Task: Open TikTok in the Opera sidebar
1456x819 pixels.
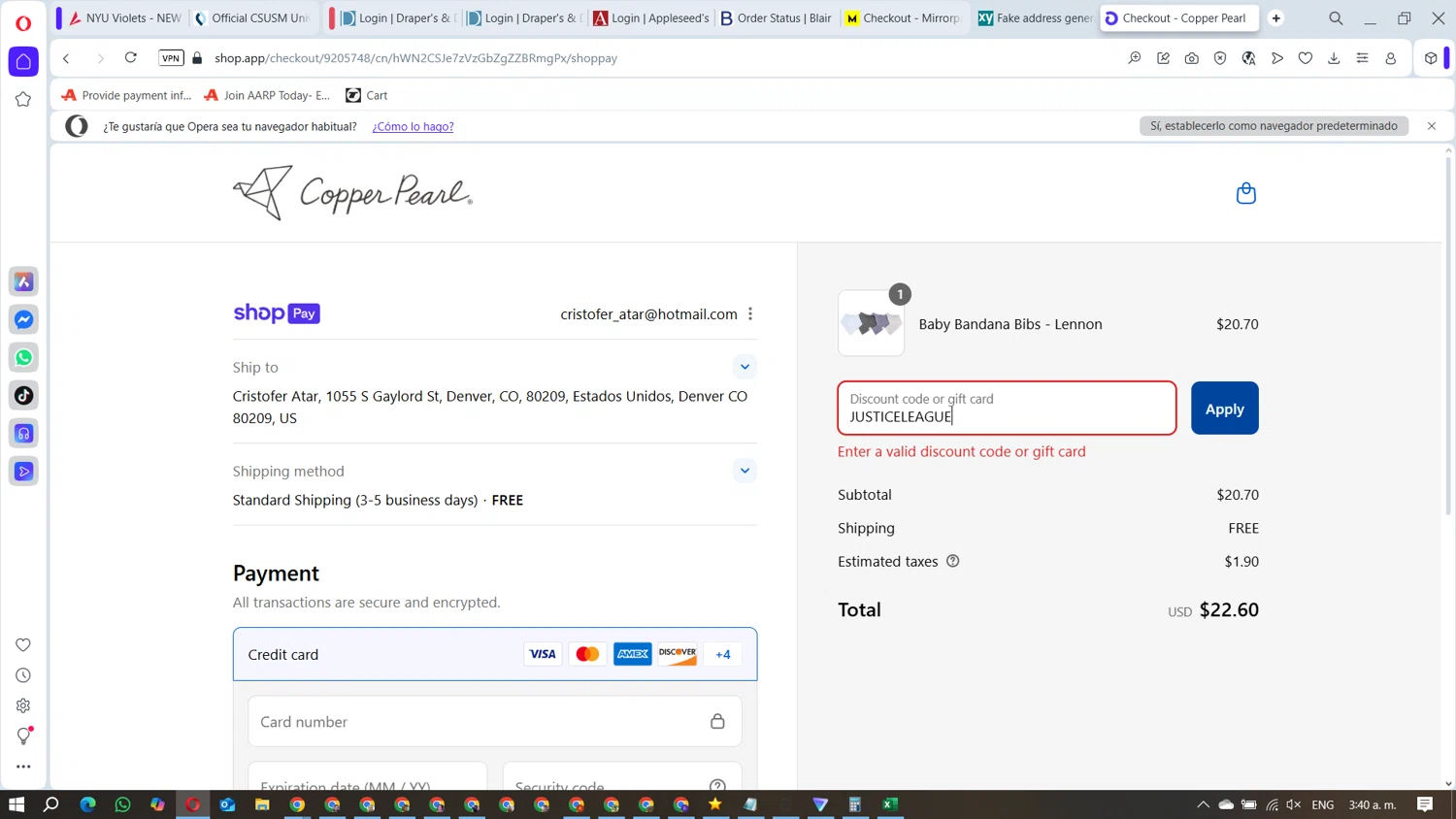Action: click(x=23, y=395)
